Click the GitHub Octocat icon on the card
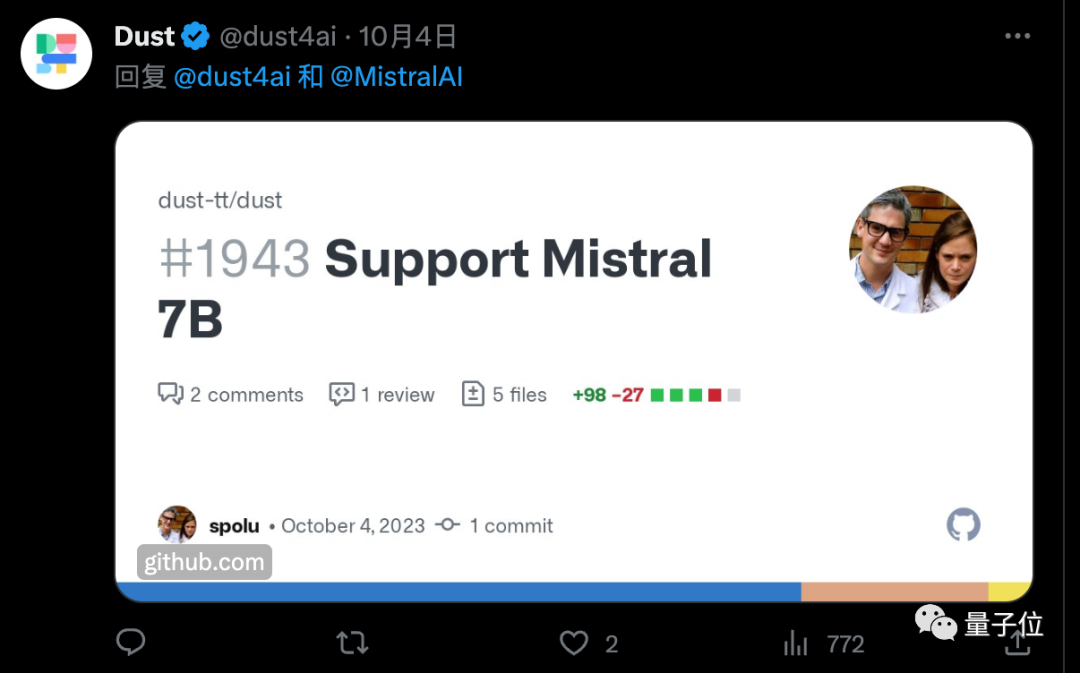Screen dimensions: 1080x673 tap(963, 524)
